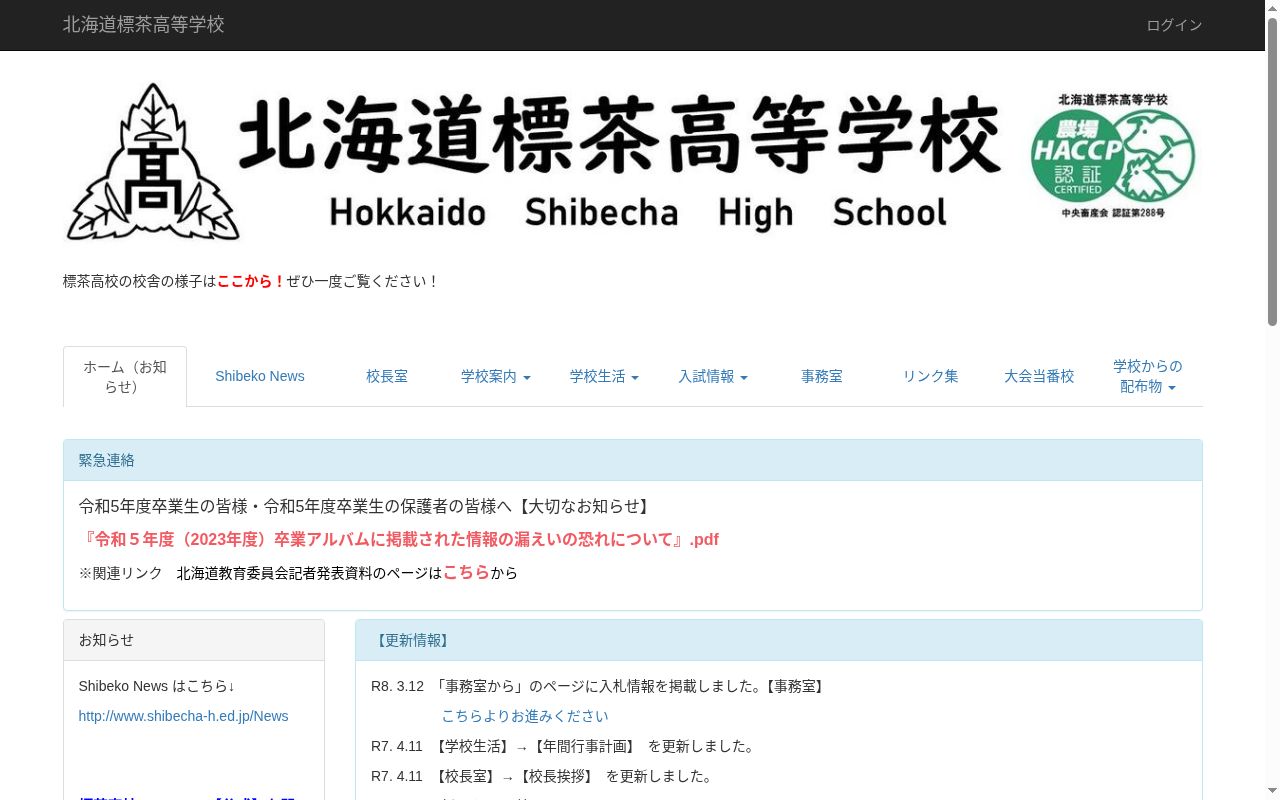Open the 卒業アルバム information leak PDF link

coord(399,539)
